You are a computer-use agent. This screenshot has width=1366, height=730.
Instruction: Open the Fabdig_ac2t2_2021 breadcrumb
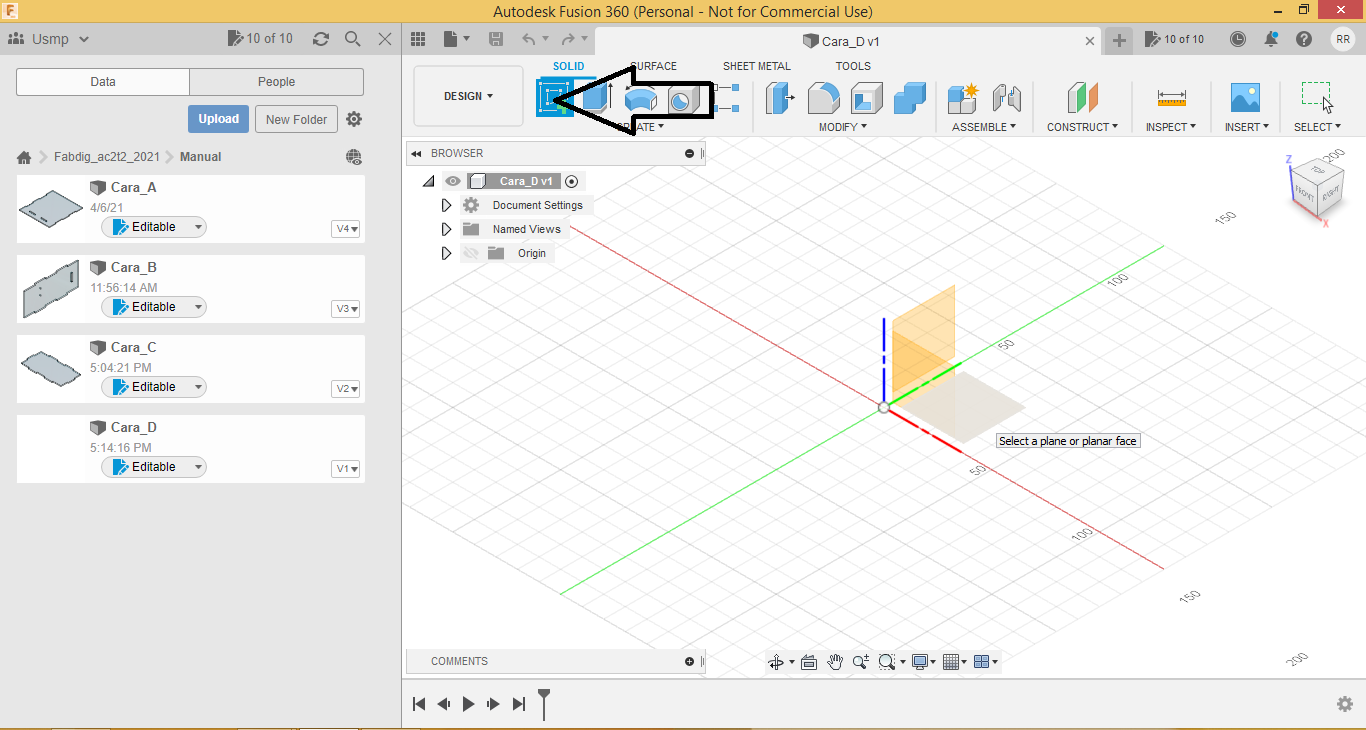coord(106,157)
